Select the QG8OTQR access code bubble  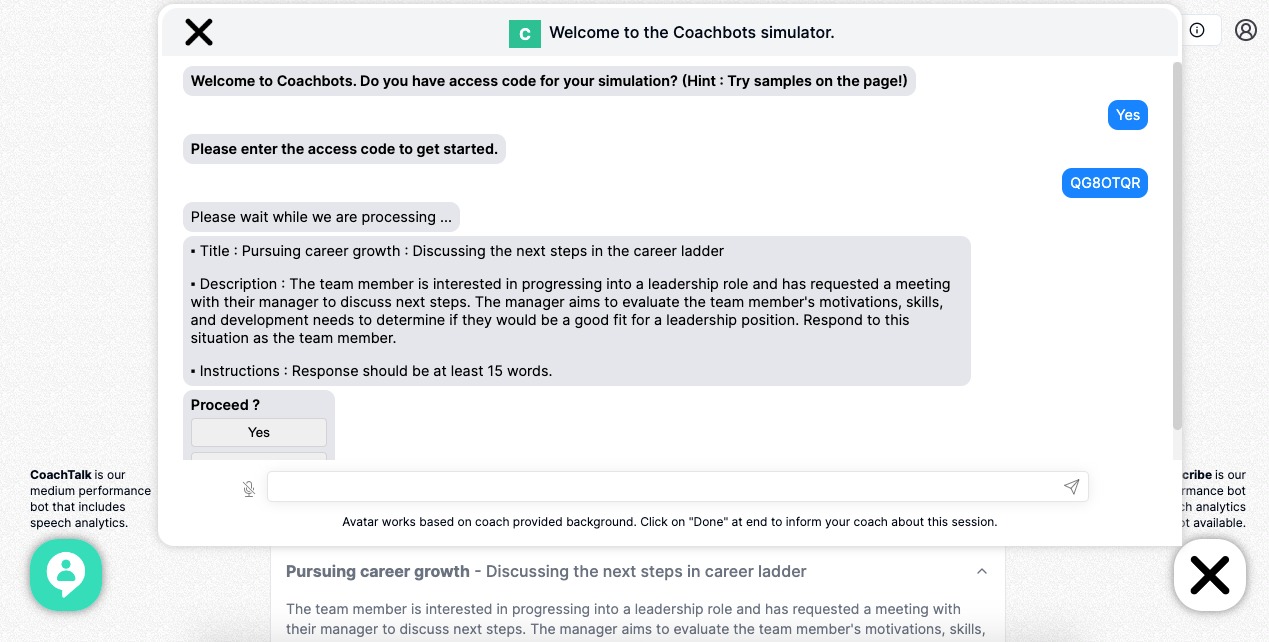point(1105,183)
